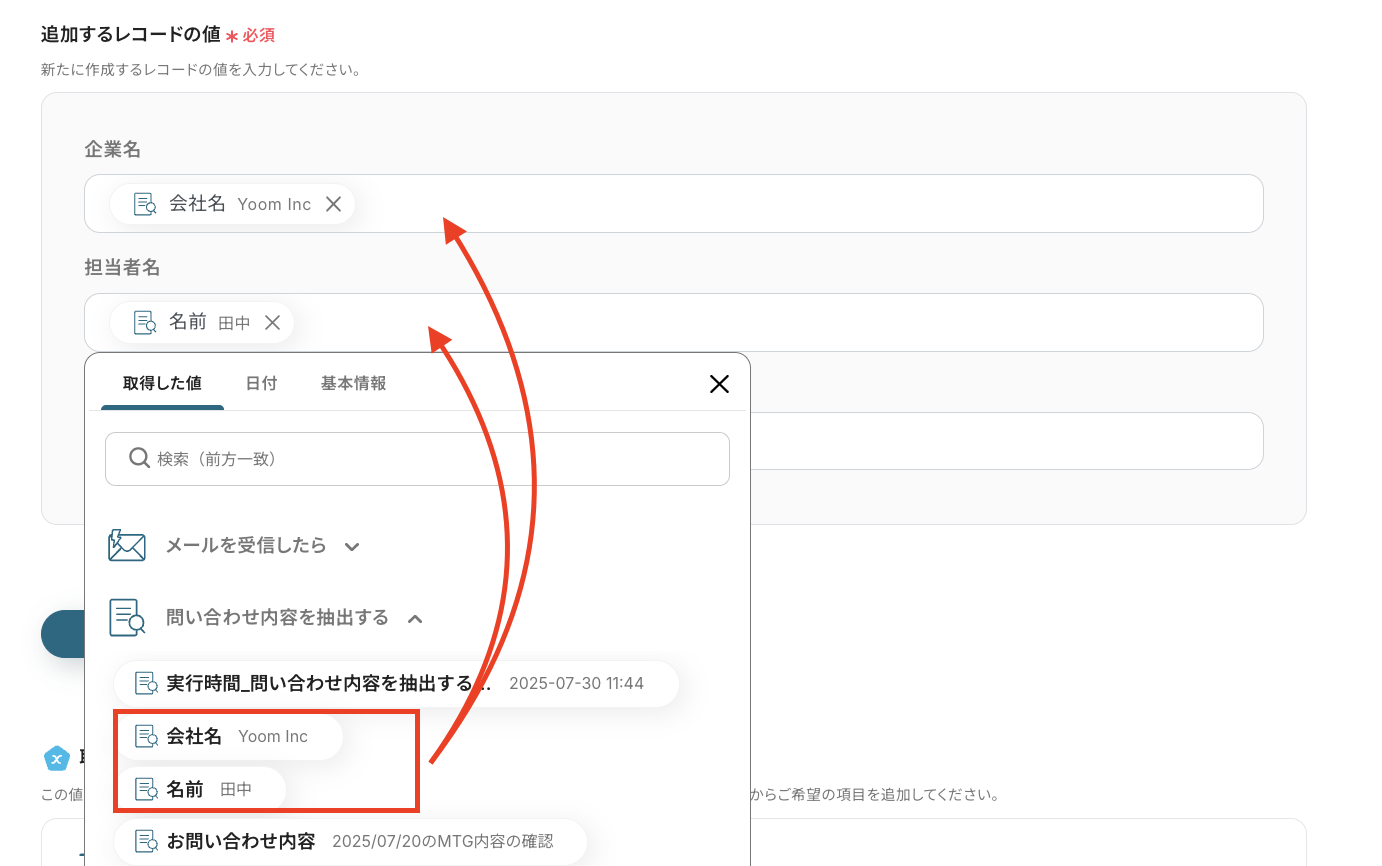Select the 実行時間_問い合わせ内容を抽出する value chip

[x=396, y=684]
